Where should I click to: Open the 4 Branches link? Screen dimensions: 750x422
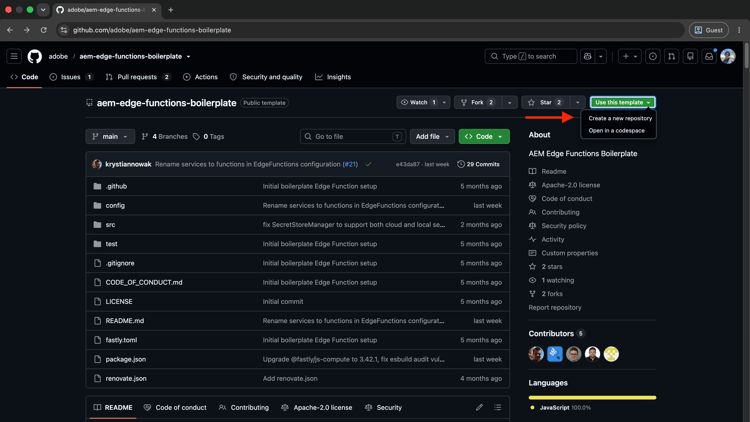coord(165,136)
